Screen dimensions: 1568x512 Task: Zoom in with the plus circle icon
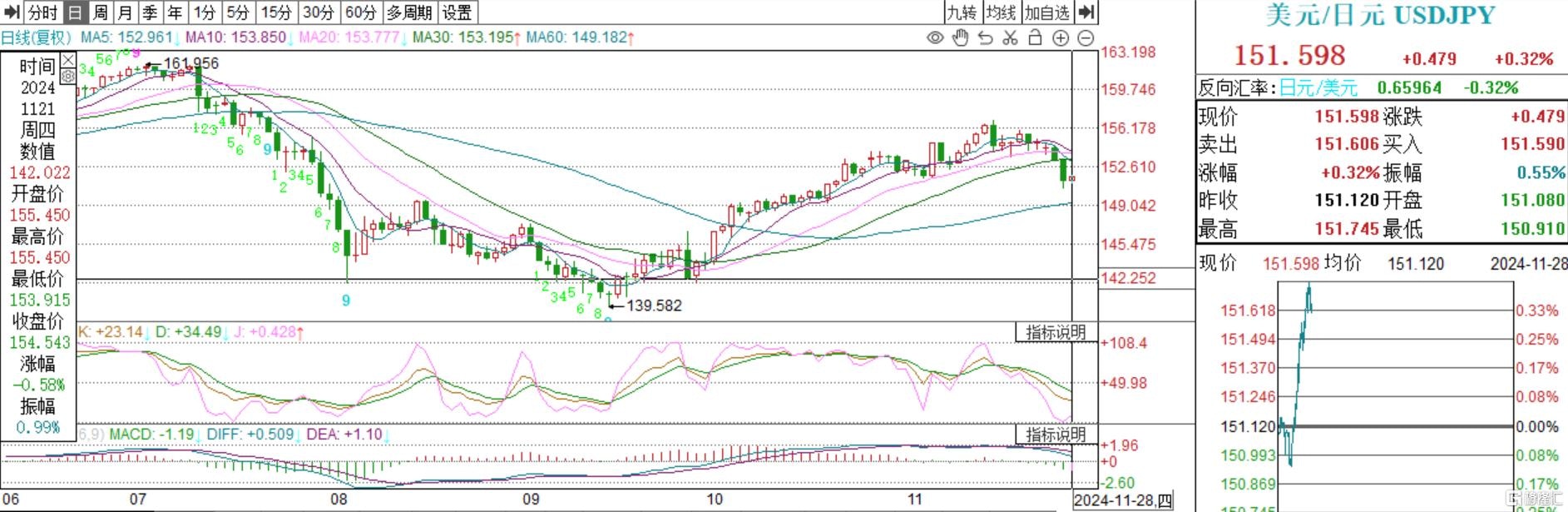[x=1061, y=37]
